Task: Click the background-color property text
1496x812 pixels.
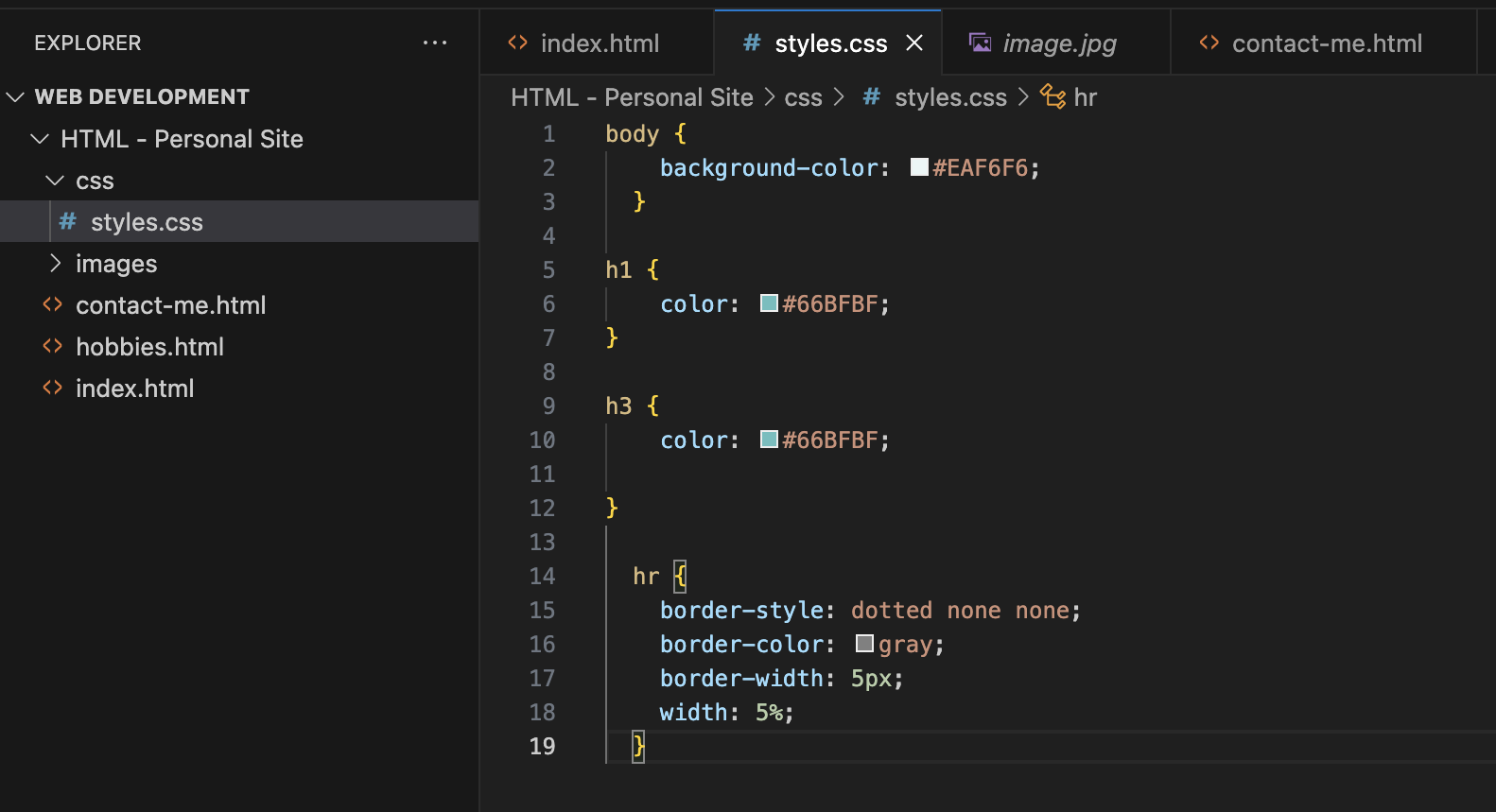Action: pyautogui.click(x=769, y=167)
